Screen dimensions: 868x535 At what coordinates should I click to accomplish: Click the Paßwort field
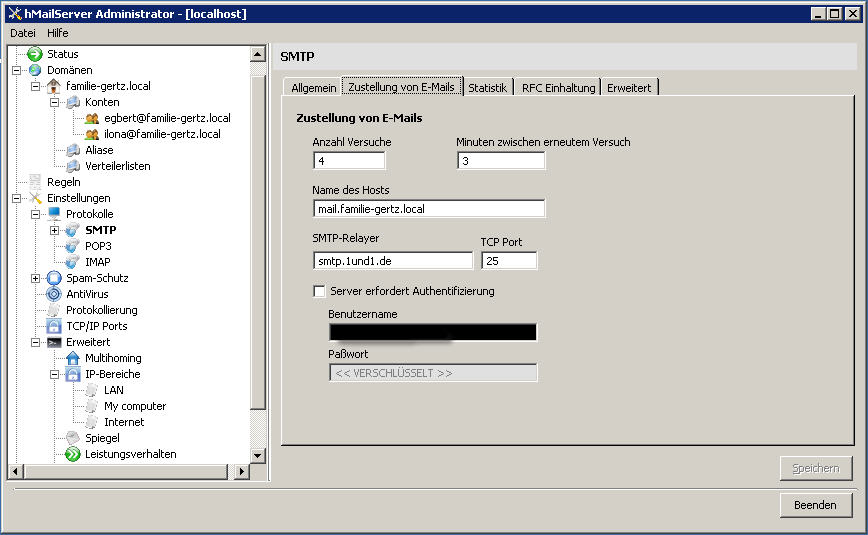click(433, 373)
